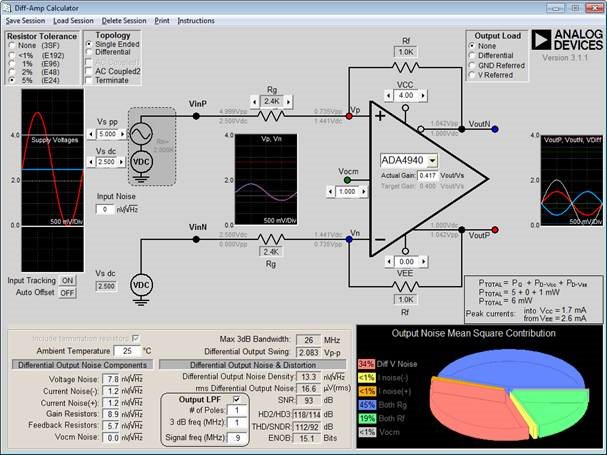Edit the # of Poles field
607x455 pixels.
click(x=237, y=410)
